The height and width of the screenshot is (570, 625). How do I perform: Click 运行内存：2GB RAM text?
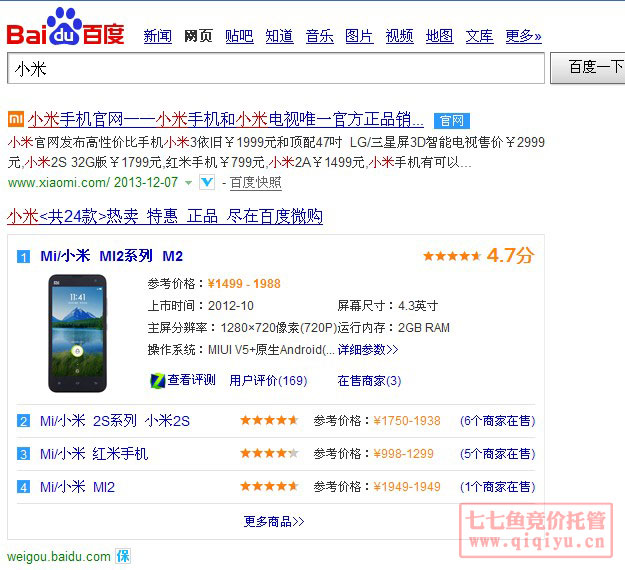[x=393, y=328]
